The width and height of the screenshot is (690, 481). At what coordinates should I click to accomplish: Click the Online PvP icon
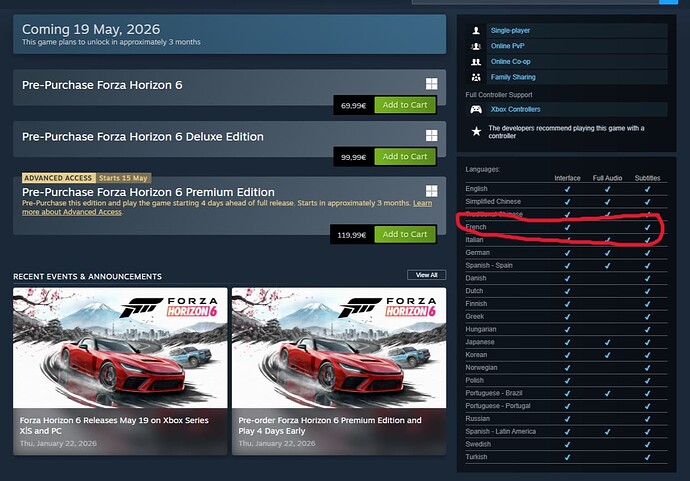[x=476, y=46]
